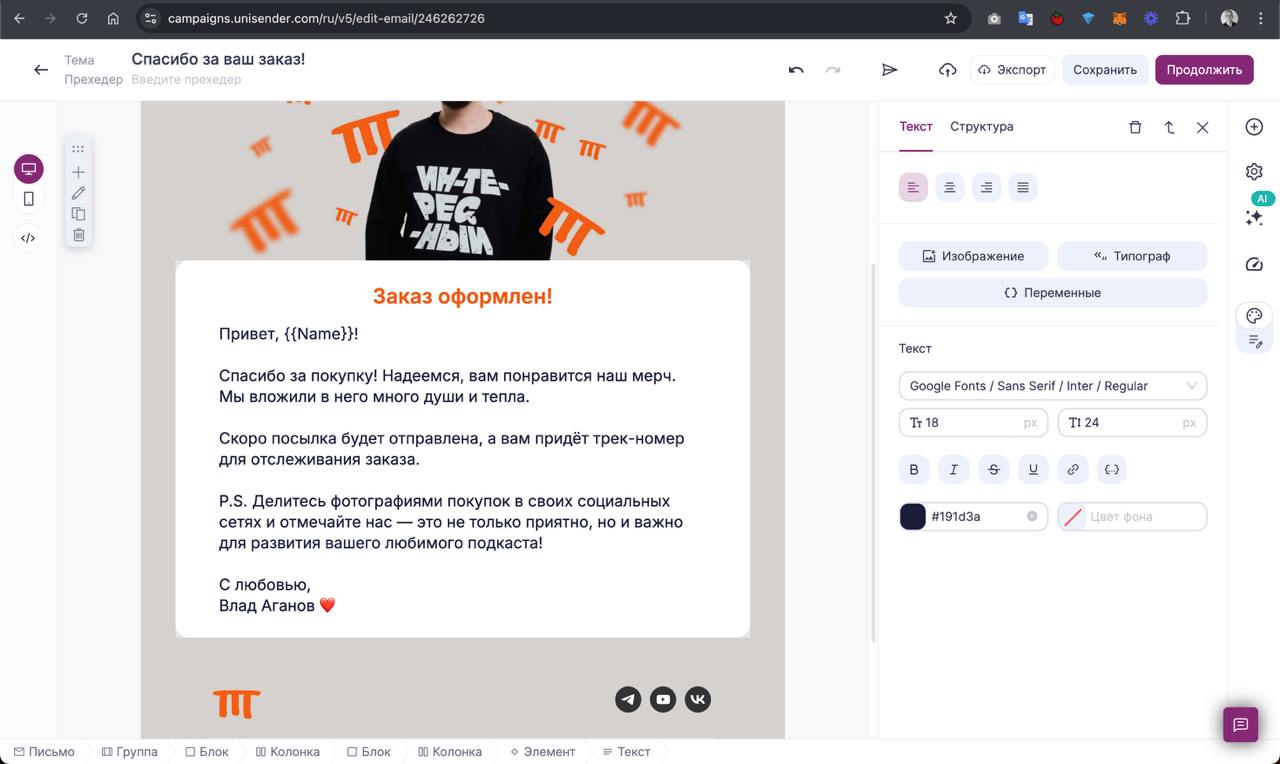This screenshot has width=1280, height=764.
Task: Go back using the editor's left arrow
Action: [41, 70]
